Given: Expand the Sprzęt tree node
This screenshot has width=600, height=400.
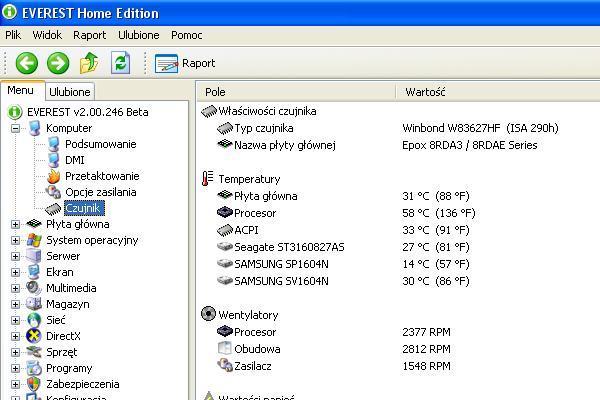Looking at the screenshot, I should coord(15,353).
